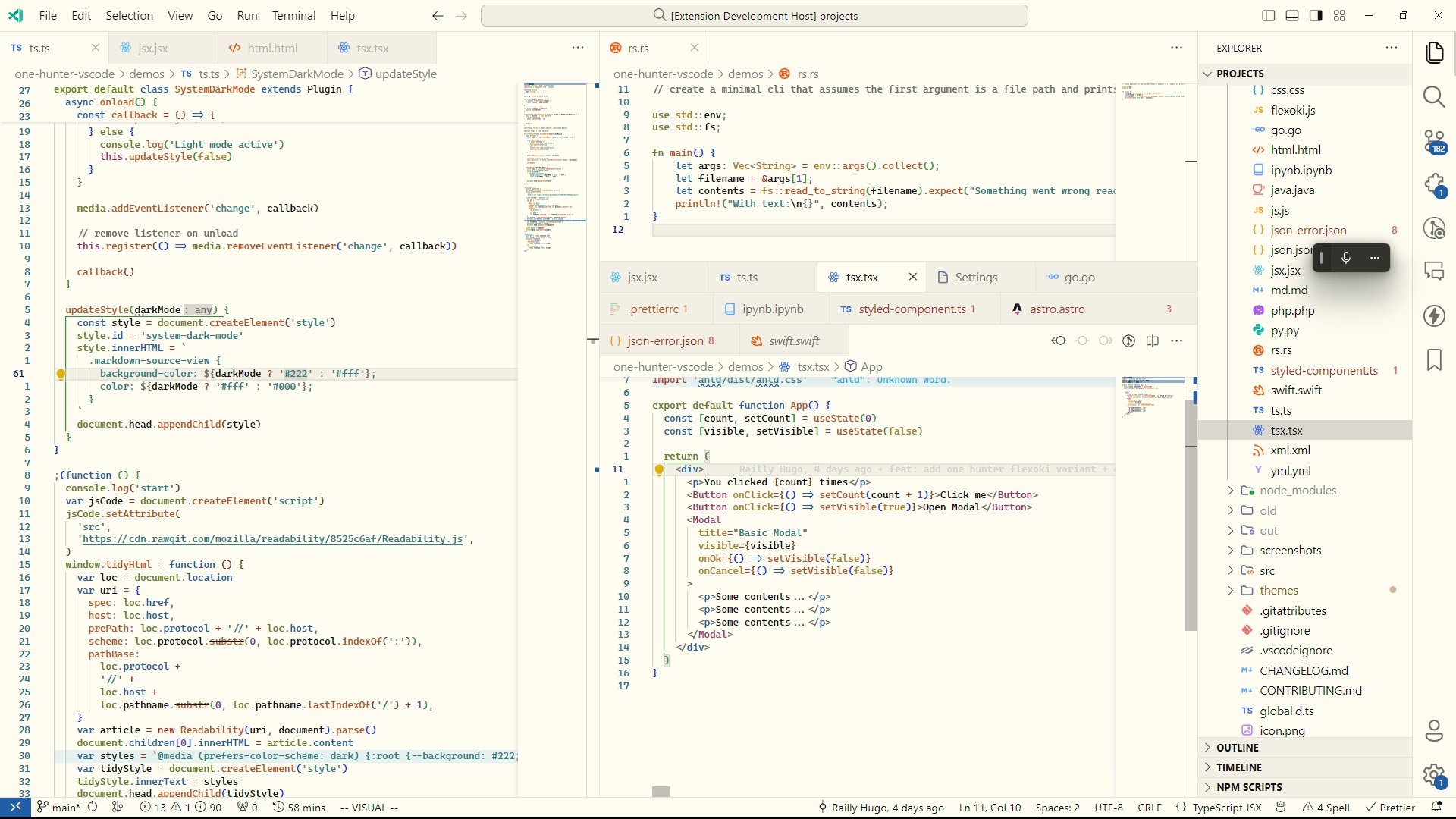Open the Search view in activity bar
1456x819 pixels.
1433,97
